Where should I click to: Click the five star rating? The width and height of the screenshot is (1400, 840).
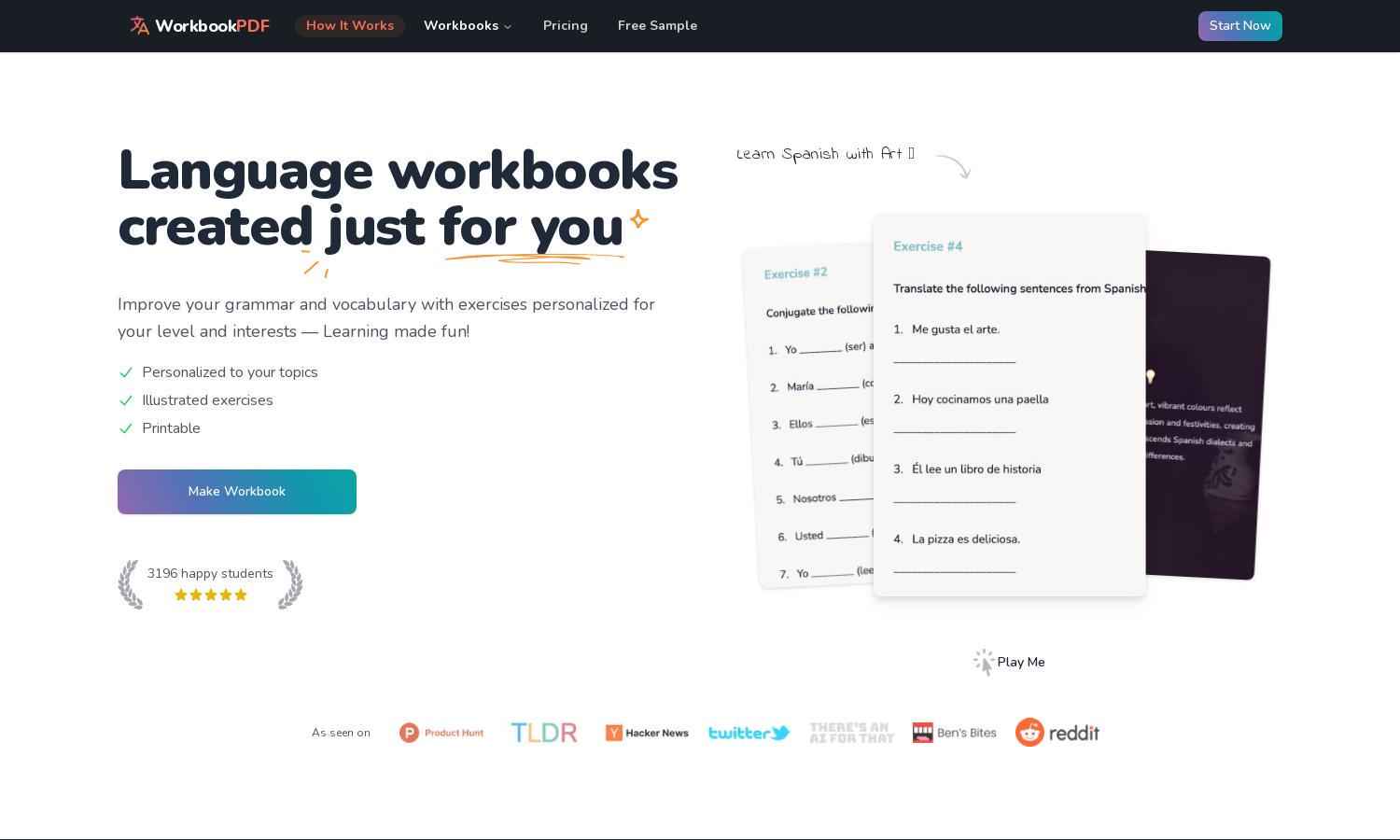211,595
